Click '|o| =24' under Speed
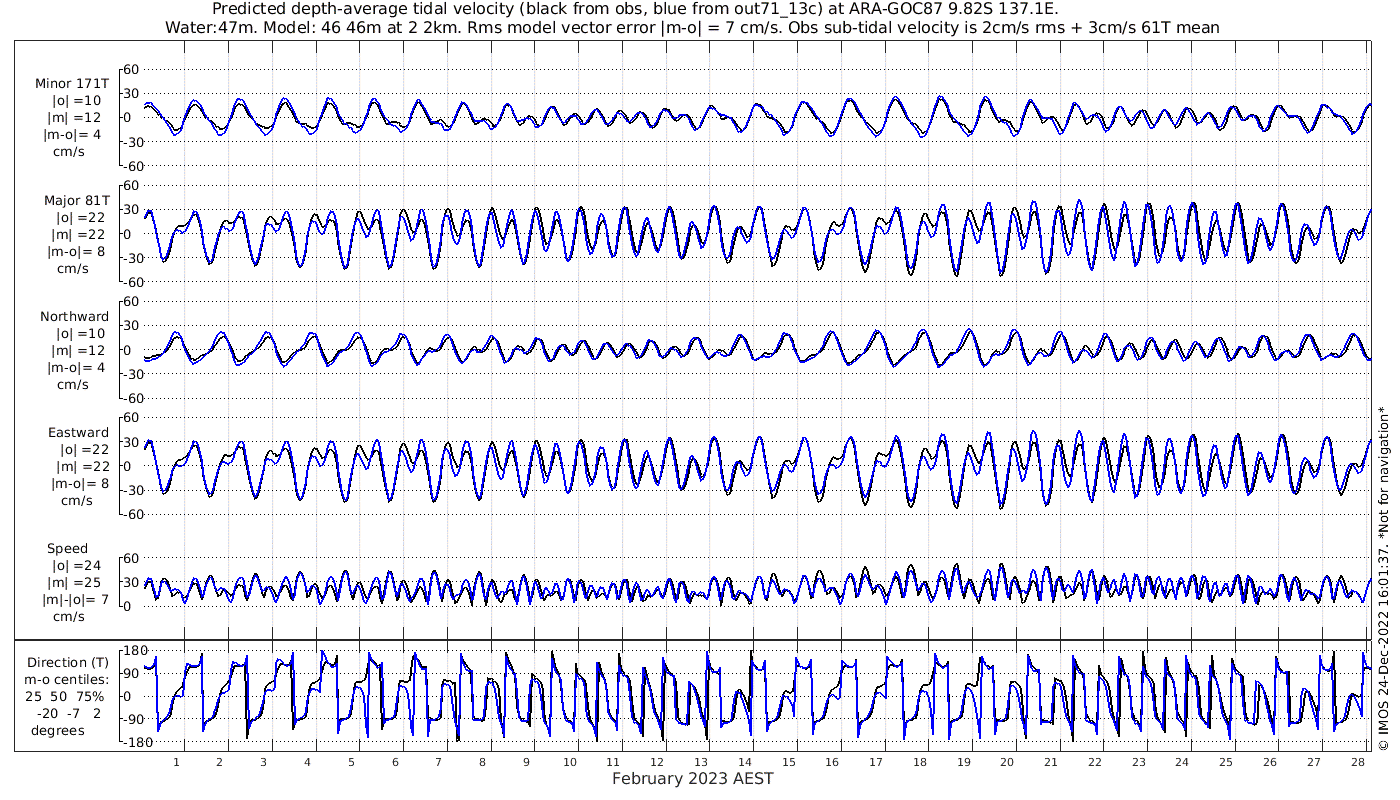 [76, 565]
